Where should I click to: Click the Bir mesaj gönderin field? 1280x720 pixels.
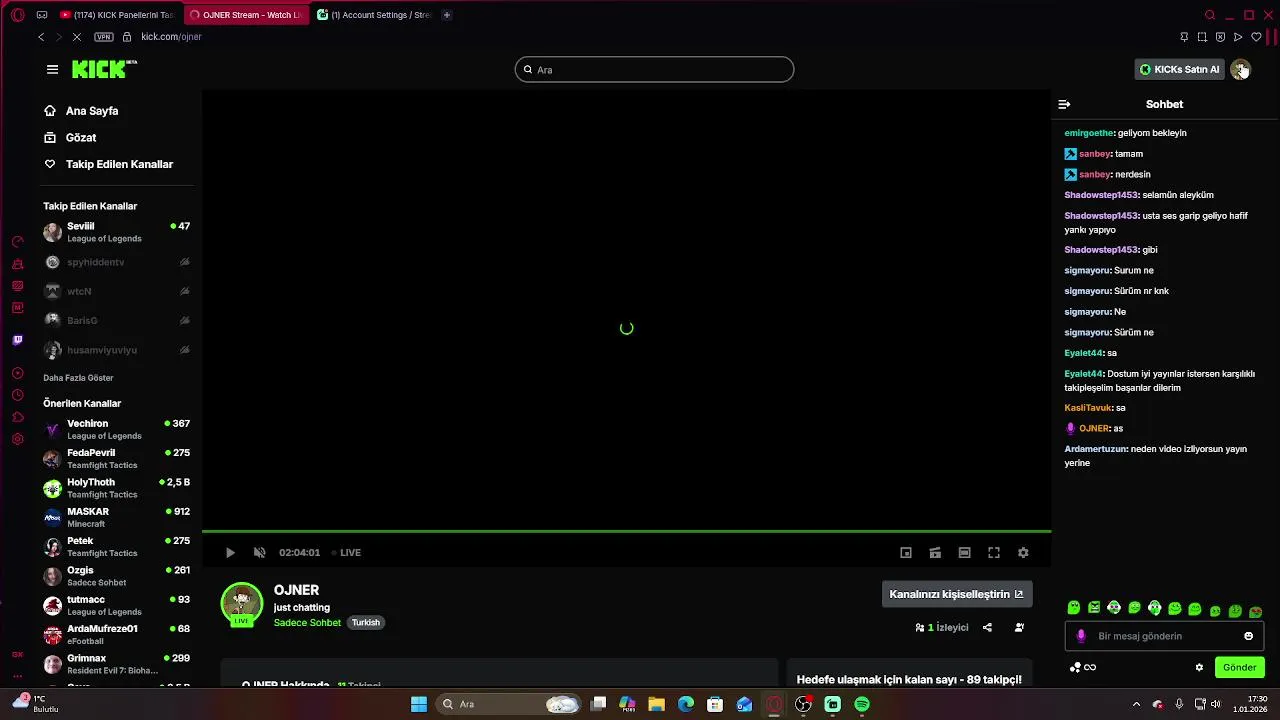pyautogui.click(x=1165, y=636)
